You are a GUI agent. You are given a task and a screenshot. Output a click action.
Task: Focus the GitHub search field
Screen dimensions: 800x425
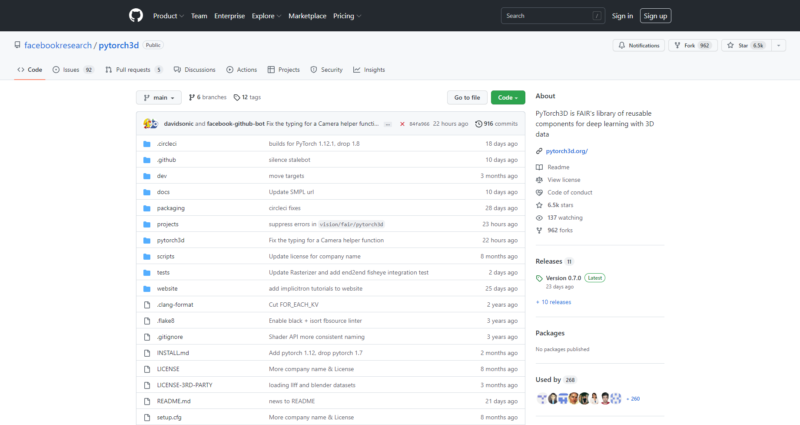click(x=552, y=16)
